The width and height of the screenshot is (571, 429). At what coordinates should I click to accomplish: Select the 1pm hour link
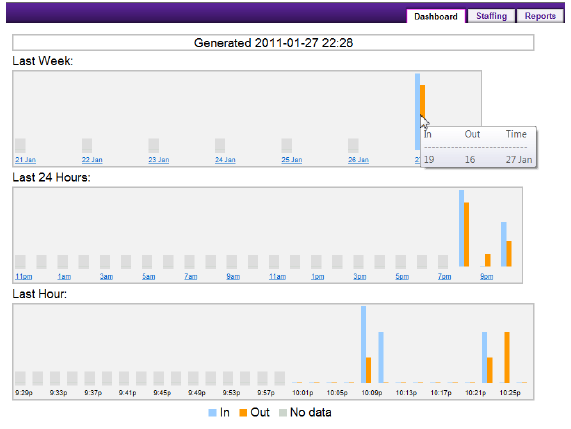tap(318, 276)
